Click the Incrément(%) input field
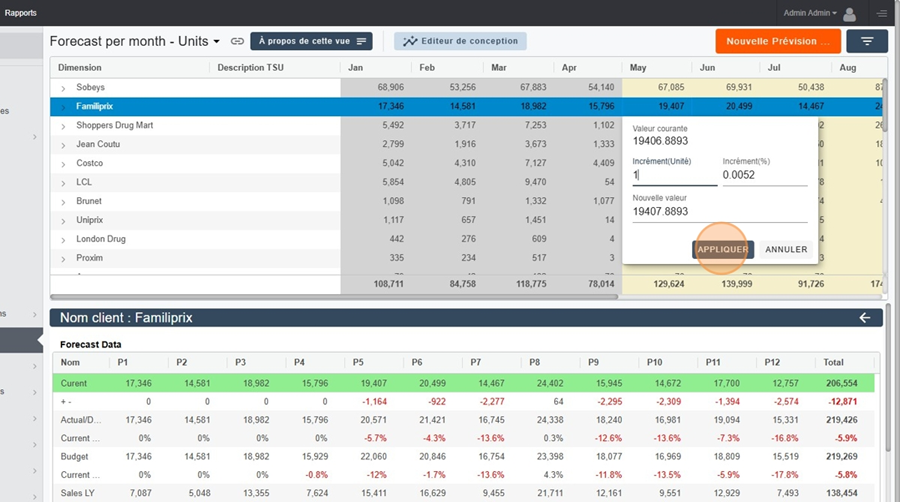Screen dimensions: 900x502 point(765,176)
